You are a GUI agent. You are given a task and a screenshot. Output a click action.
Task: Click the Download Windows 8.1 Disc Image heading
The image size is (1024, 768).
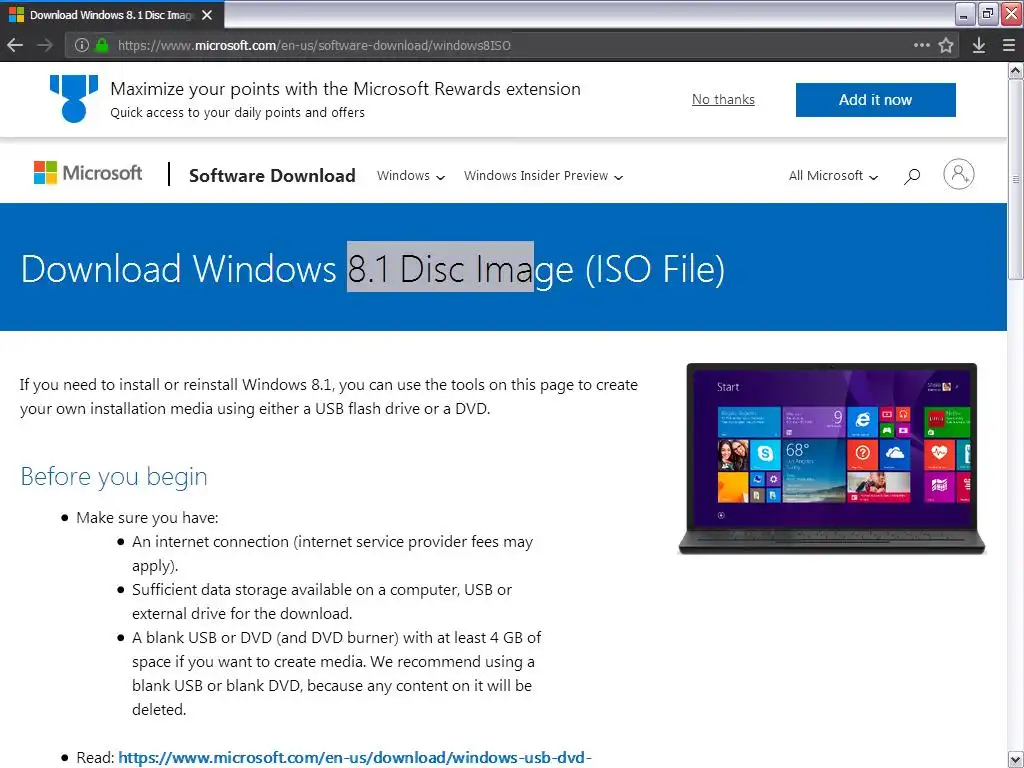click(x=373, y=268)
